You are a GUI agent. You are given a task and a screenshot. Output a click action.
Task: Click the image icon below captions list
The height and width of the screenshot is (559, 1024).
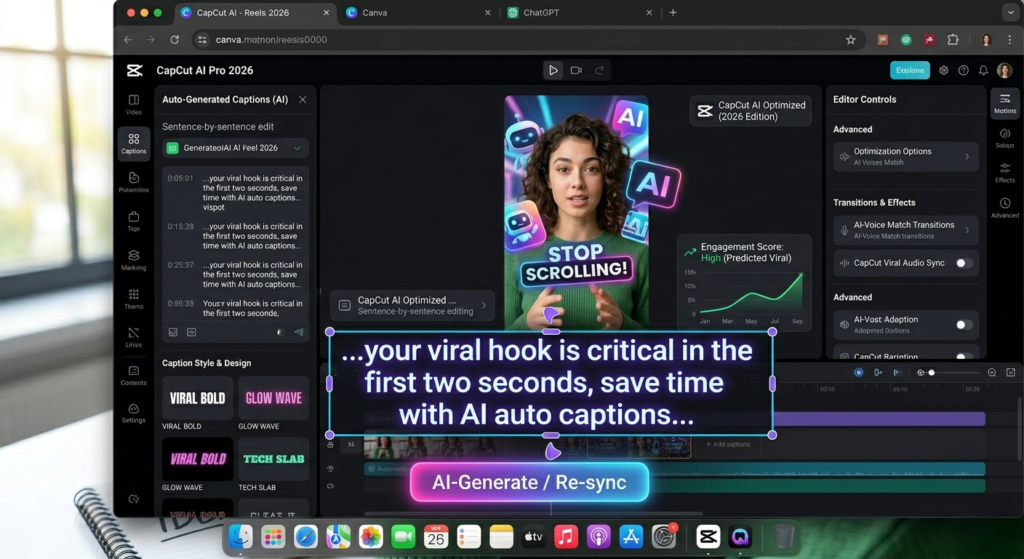173,332
